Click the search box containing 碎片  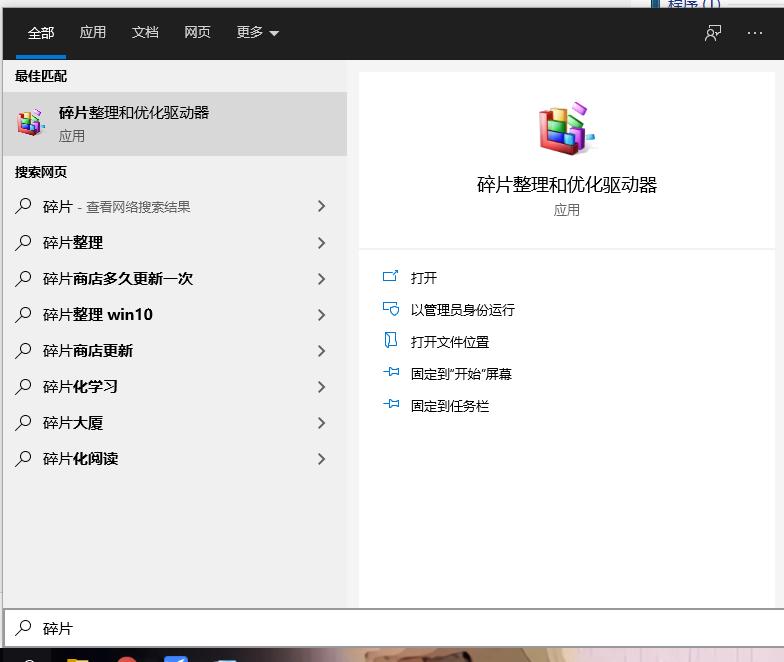394,628
